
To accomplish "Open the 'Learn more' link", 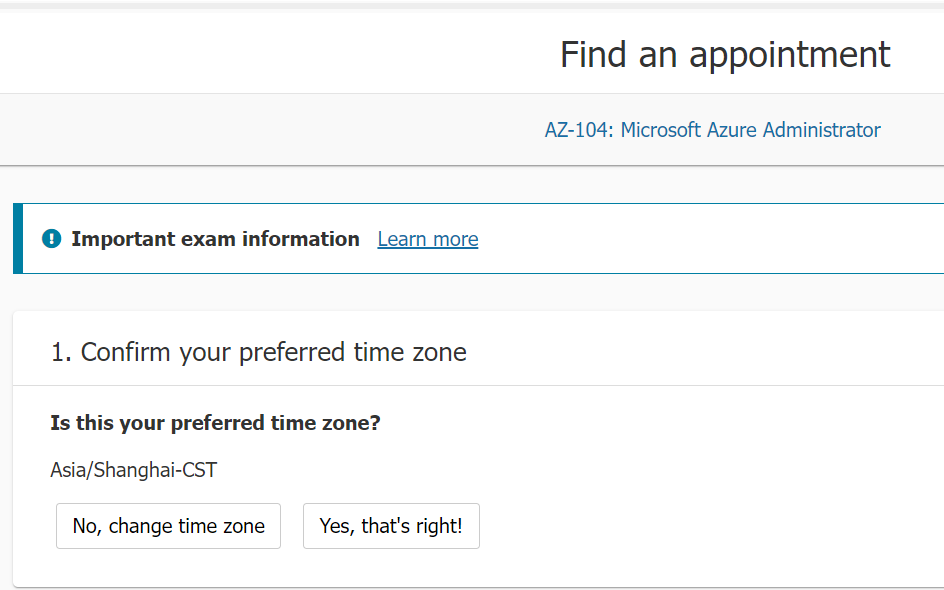I will (427, 239).
